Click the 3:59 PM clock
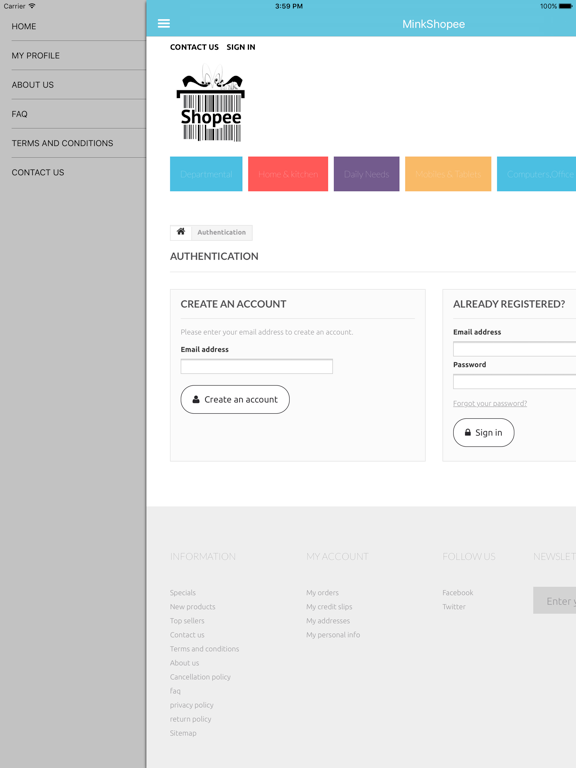576x768 pixels. [288, 6]
